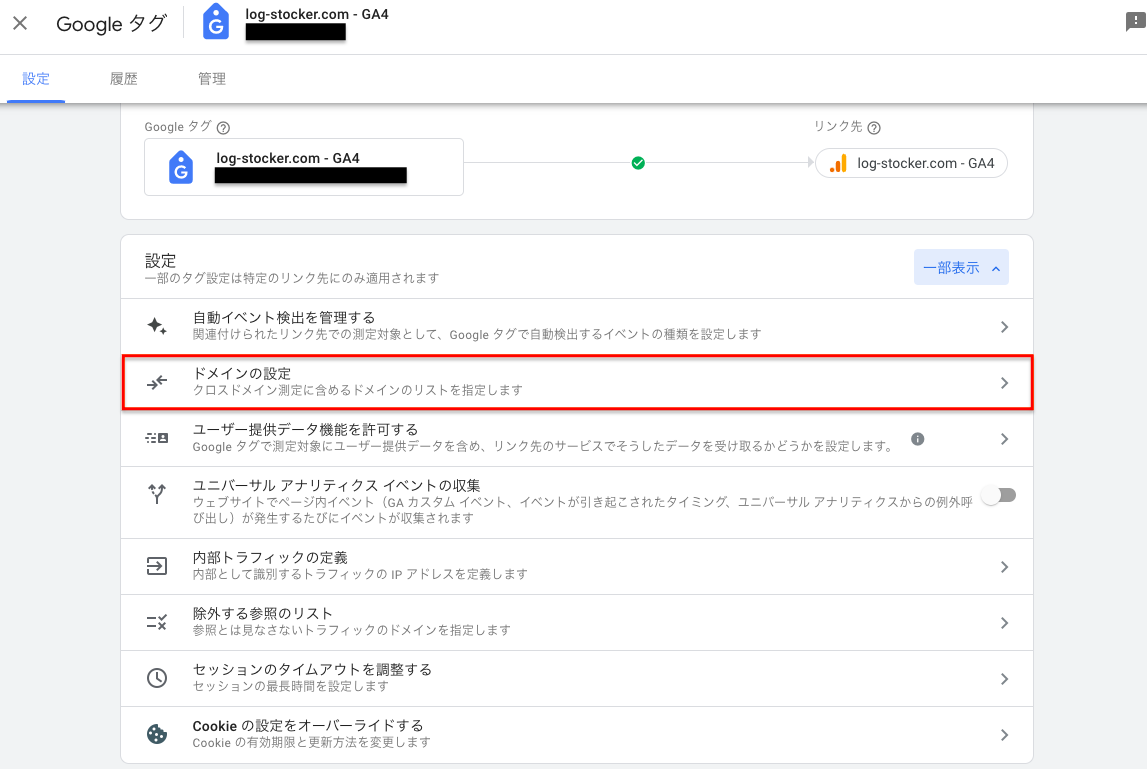Open 自動イベント検出を管理する setting
This screenshot has height=769, width=1147.
point(577,326)
